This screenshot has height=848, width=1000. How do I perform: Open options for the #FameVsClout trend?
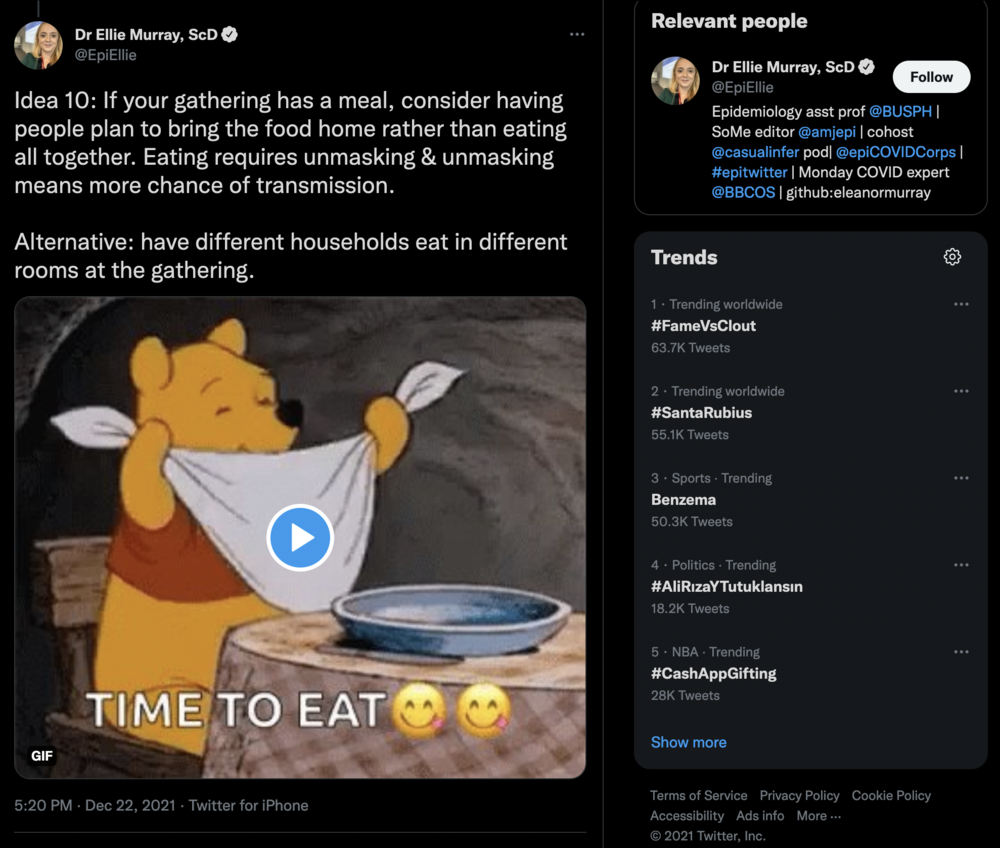(x=962, y=304)
